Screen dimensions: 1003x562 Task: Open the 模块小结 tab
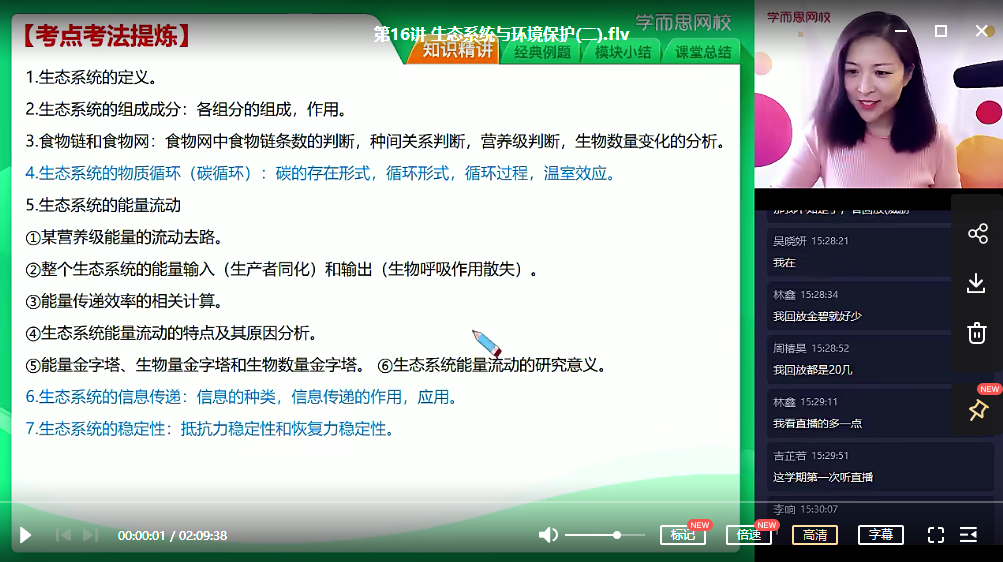point(622,52)
